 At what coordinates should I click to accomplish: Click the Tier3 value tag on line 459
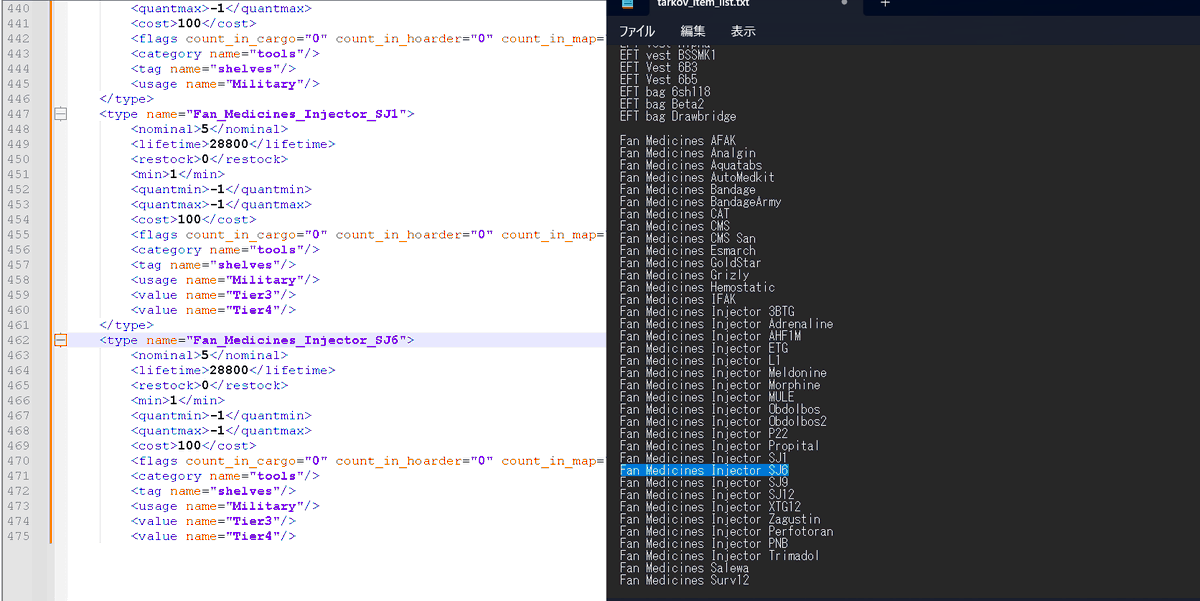pos(213,295)
